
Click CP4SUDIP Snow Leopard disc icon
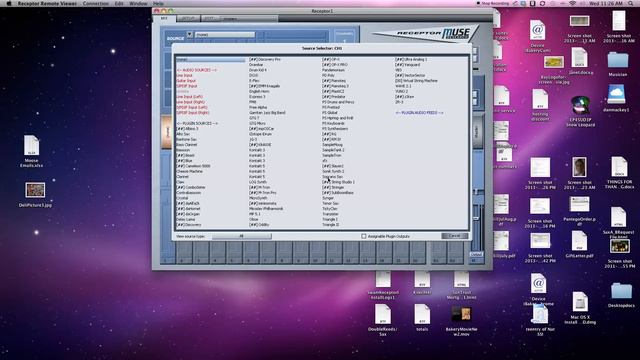pos(580,111)
